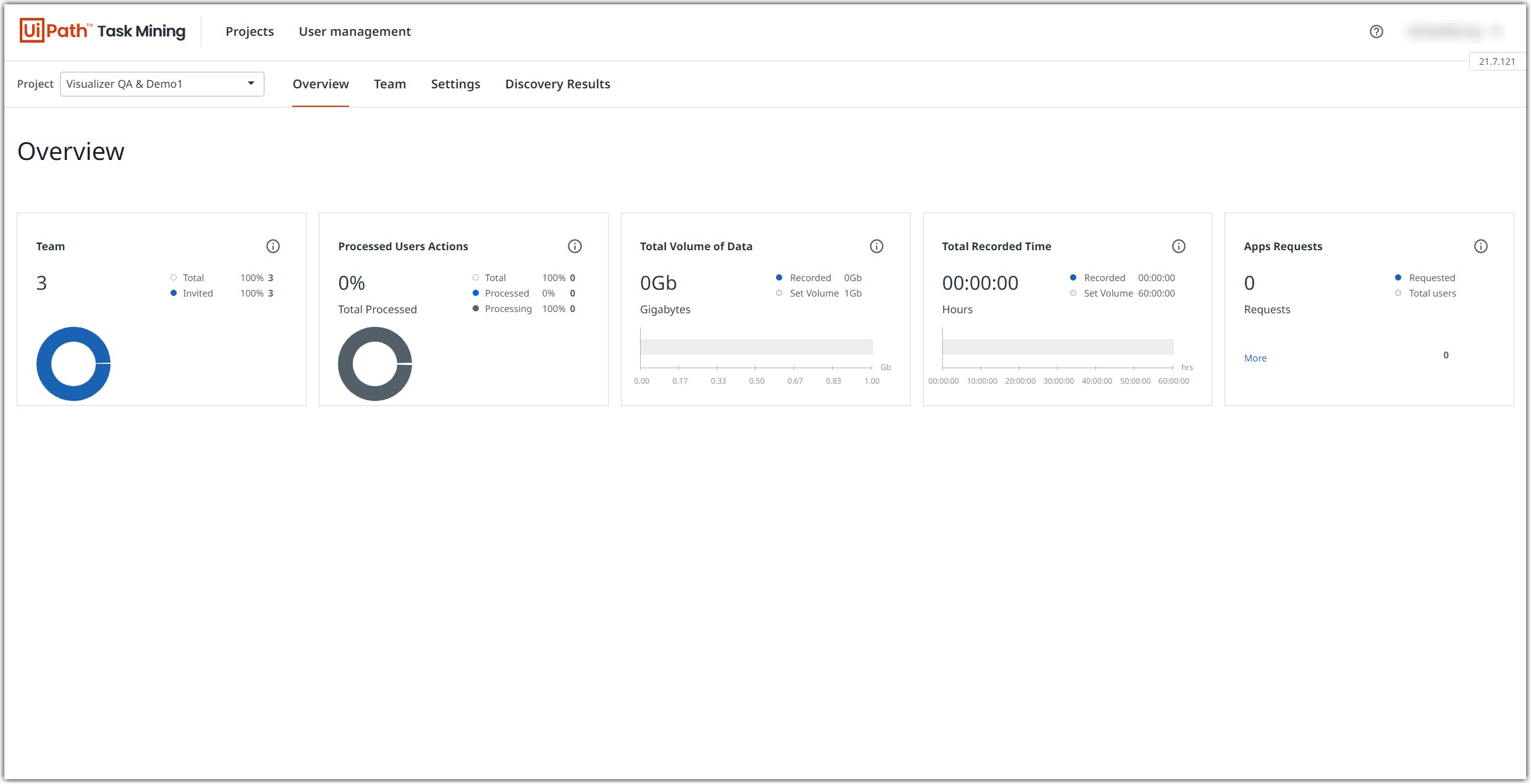
Task: Click the Total Recorded Time info icon
Action: pos(1178,247)
